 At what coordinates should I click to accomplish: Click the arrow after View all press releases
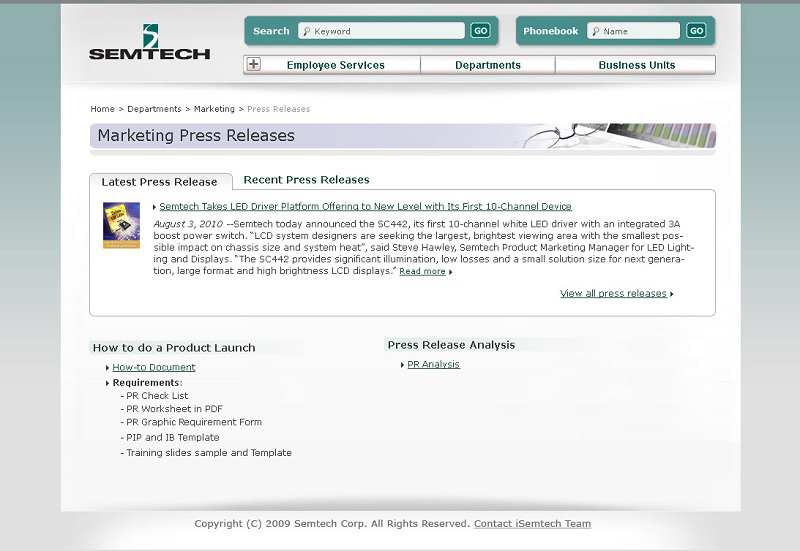pyautogui.click(x=672, y=294)
